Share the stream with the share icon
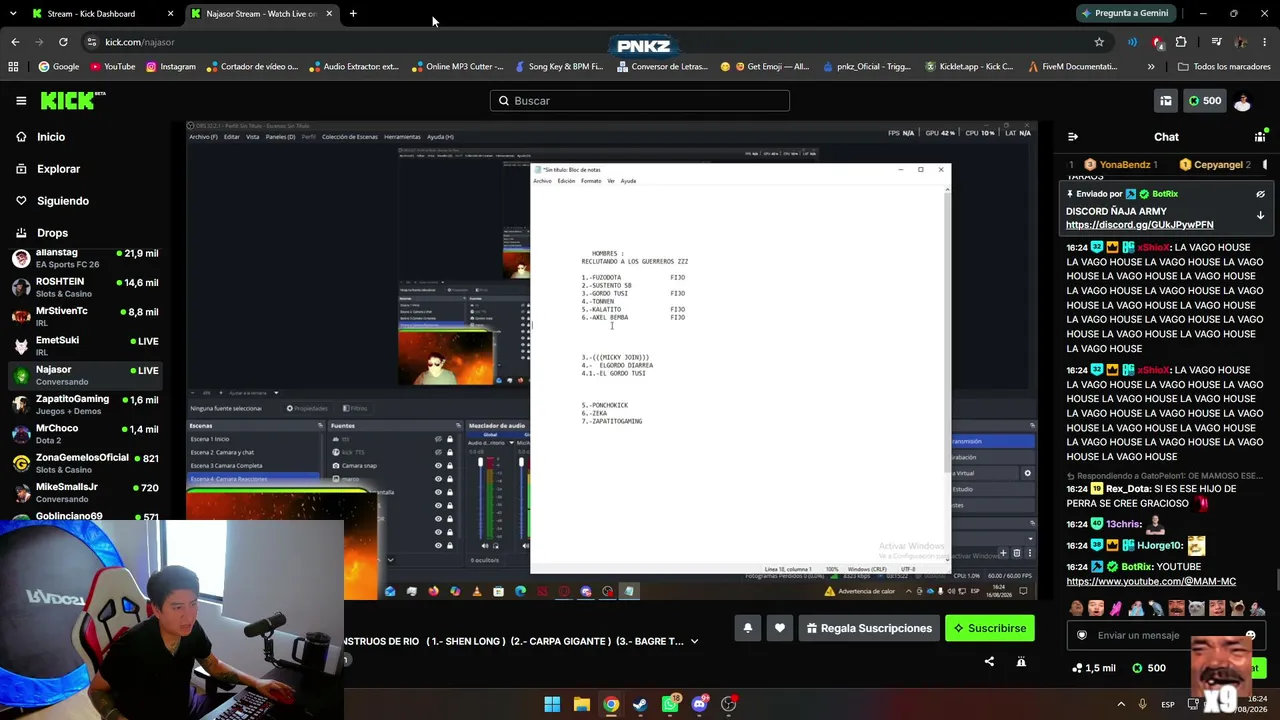The width and height of the screenshot is (1280, 720). tap(989, 661)
